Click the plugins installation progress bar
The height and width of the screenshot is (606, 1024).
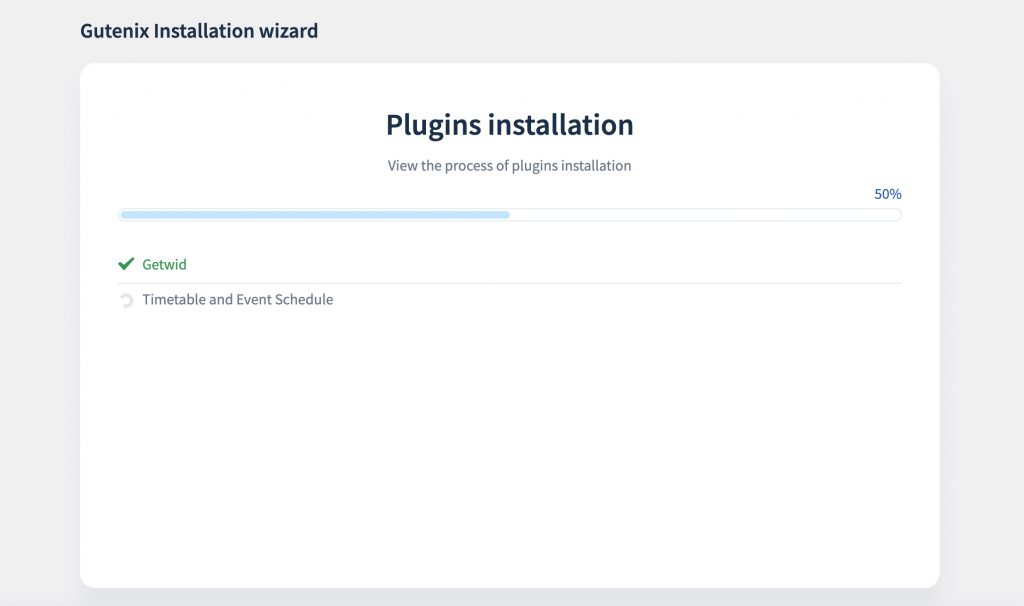(509, 215)
